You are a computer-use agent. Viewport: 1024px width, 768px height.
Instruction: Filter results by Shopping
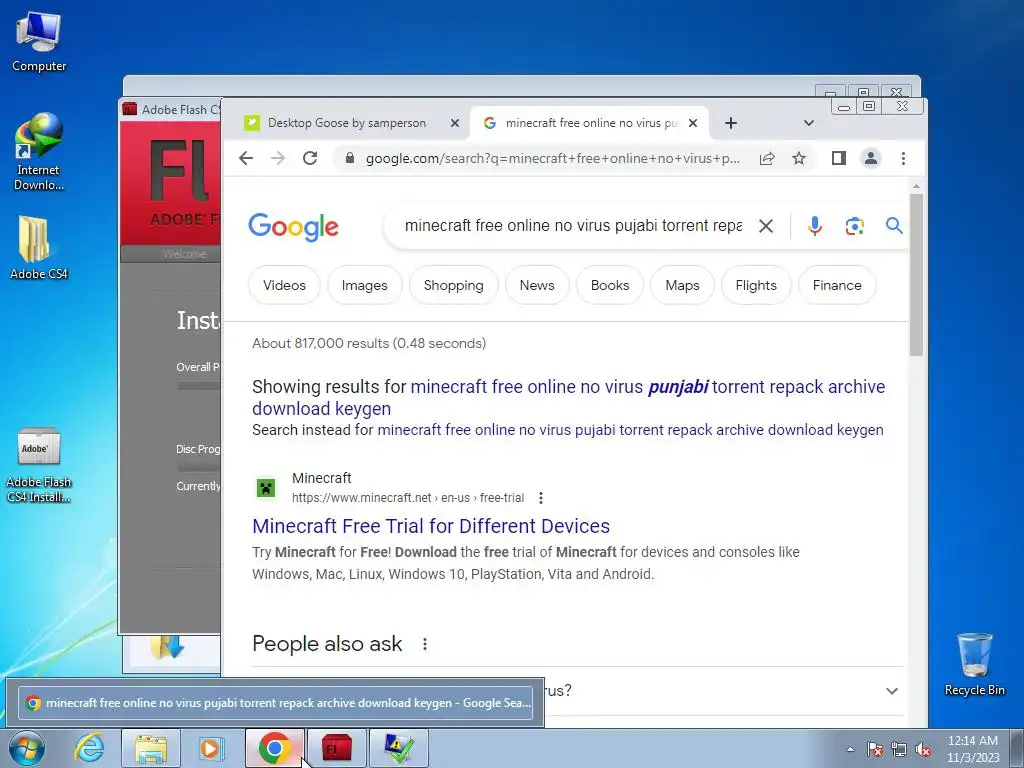click(x=453, y=285)
